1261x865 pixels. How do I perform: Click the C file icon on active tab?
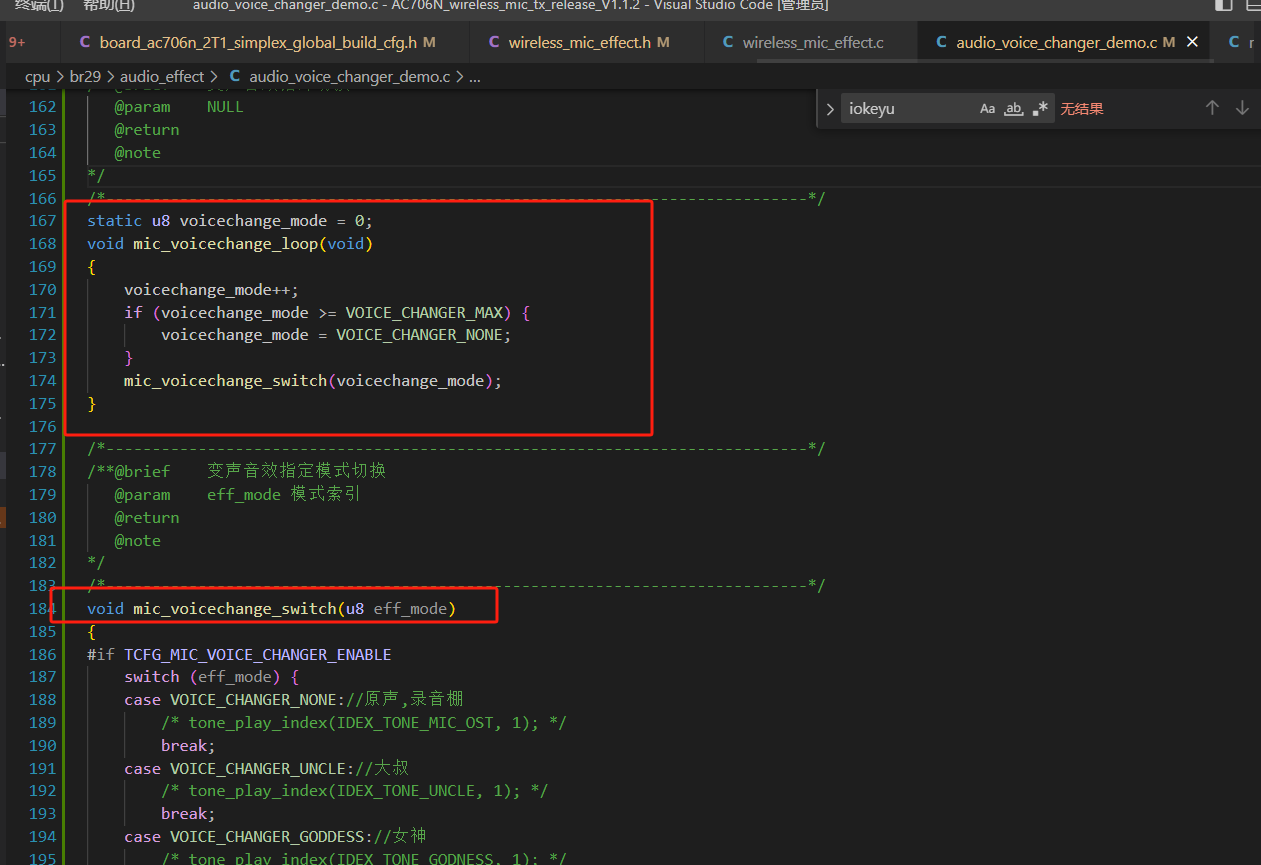[x=941, y=42]
